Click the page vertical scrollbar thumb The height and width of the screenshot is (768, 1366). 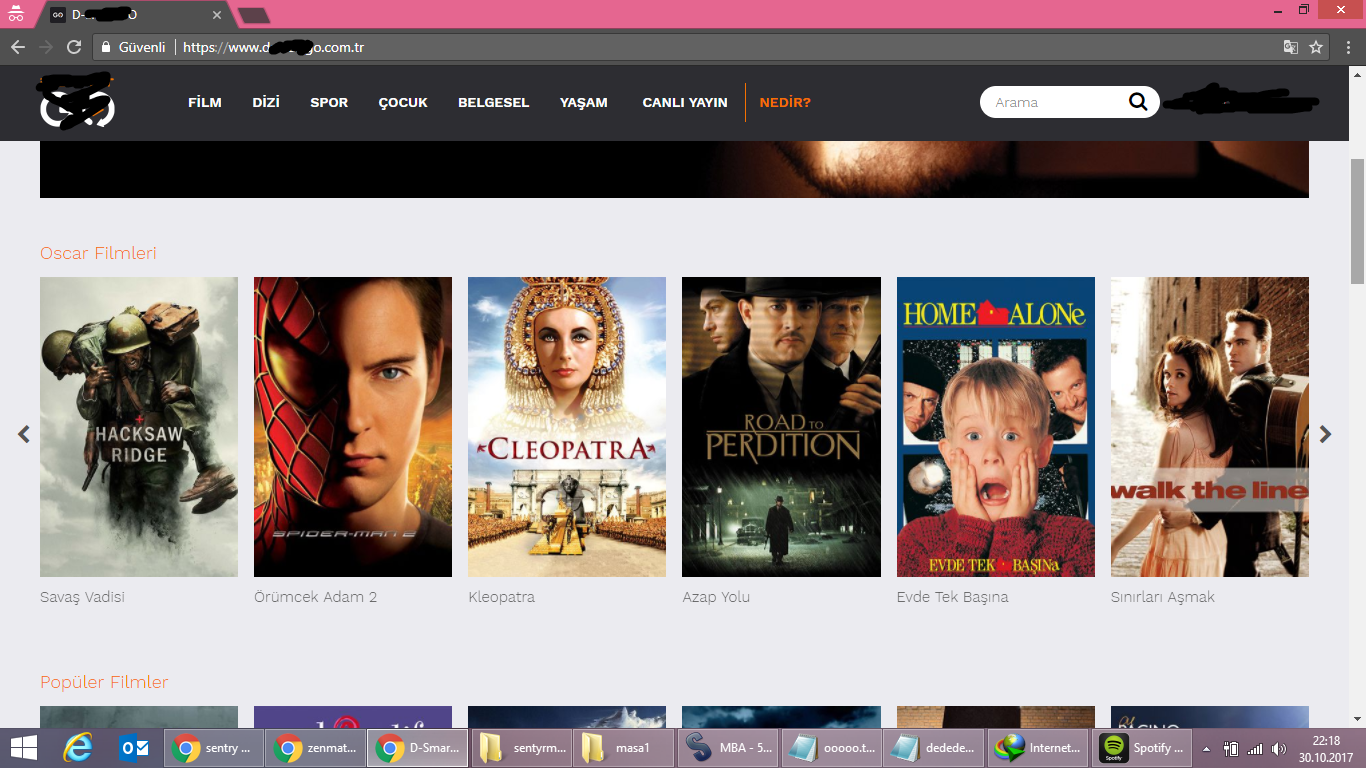1357,220
